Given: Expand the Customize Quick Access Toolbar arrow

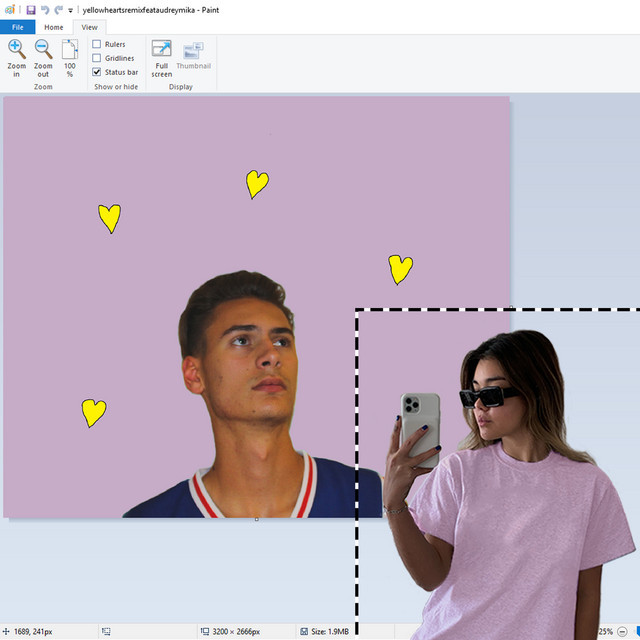Looking at the screenshot, I should [70, 10].
